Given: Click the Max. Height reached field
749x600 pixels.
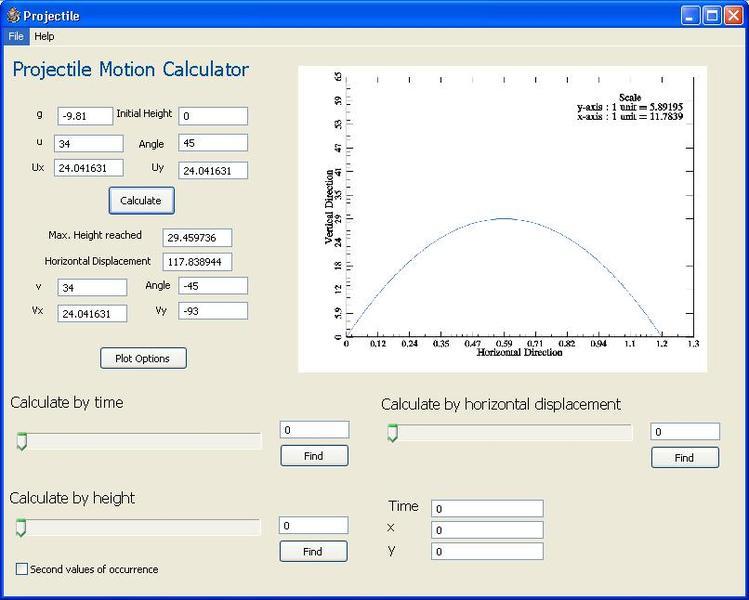Looking at the screenshot, I should point(196,238).
